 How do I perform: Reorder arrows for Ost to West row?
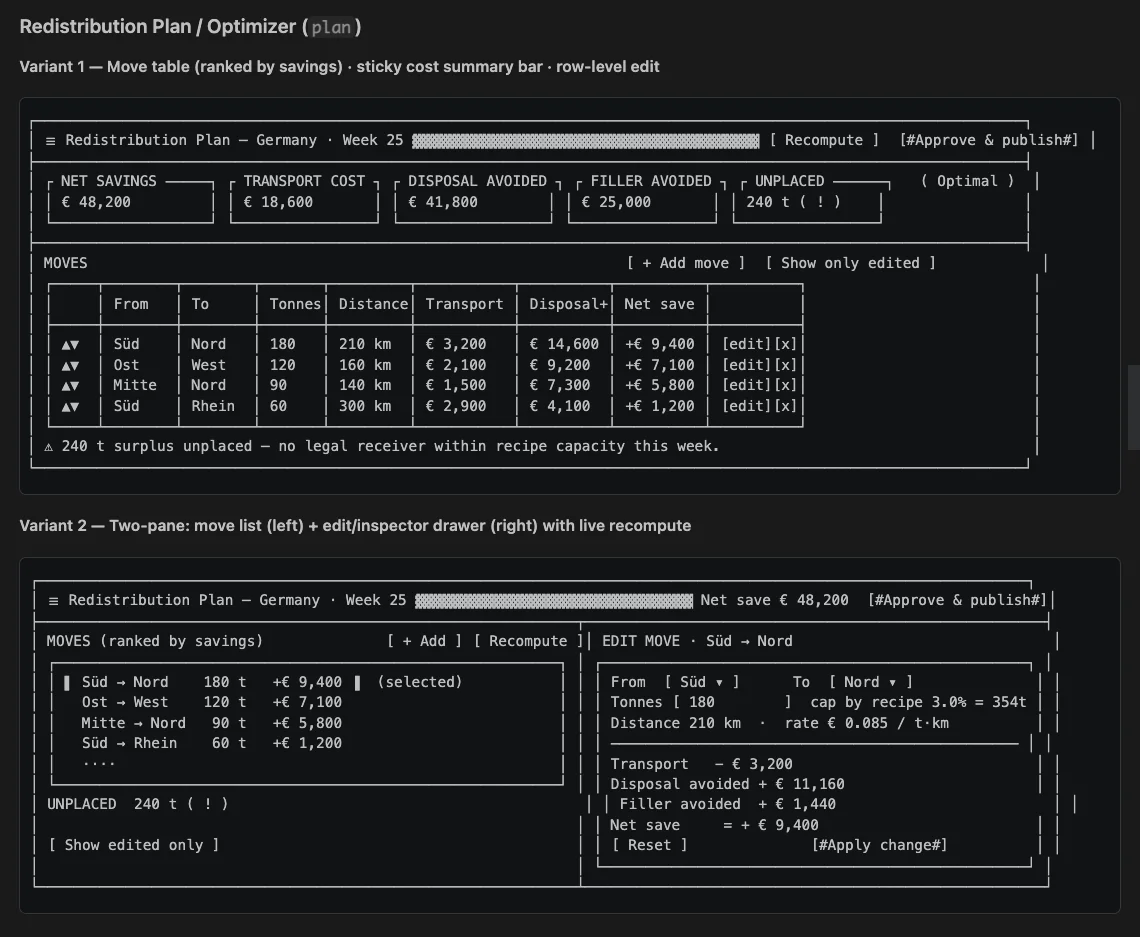point(70,365)
